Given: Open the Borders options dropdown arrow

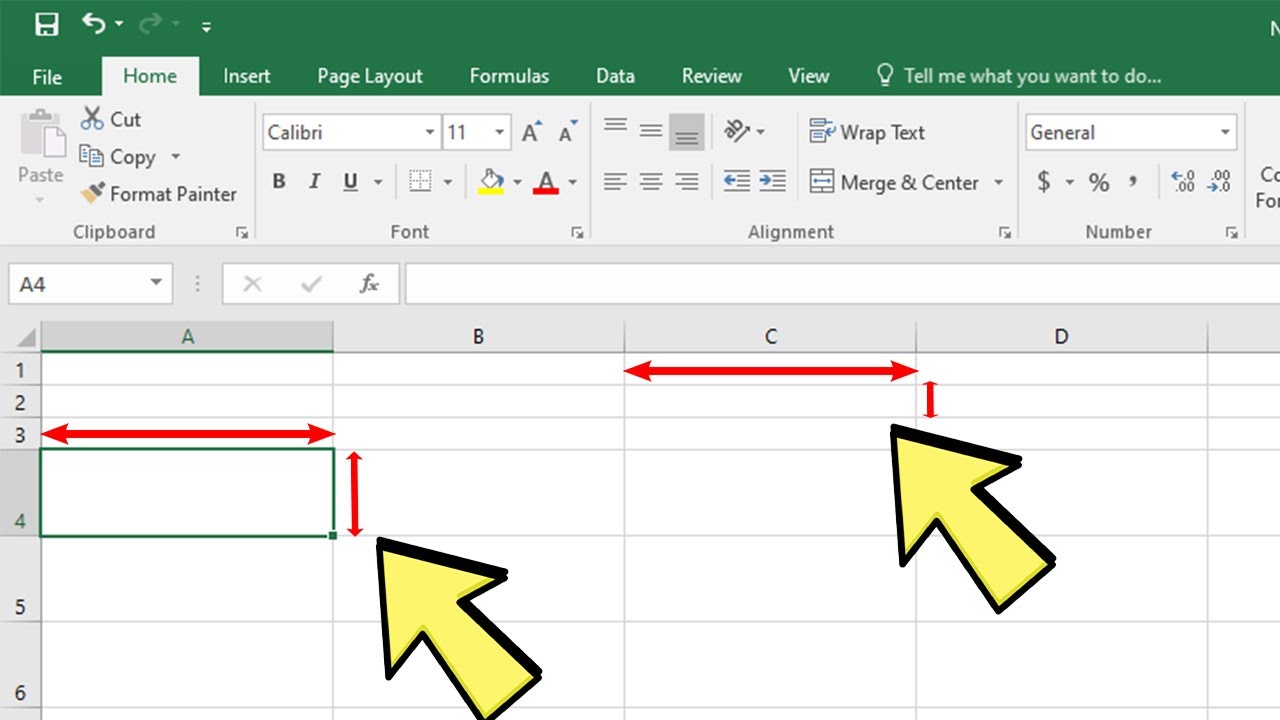Looking at the screenshot, I should [x=447, y=182].
